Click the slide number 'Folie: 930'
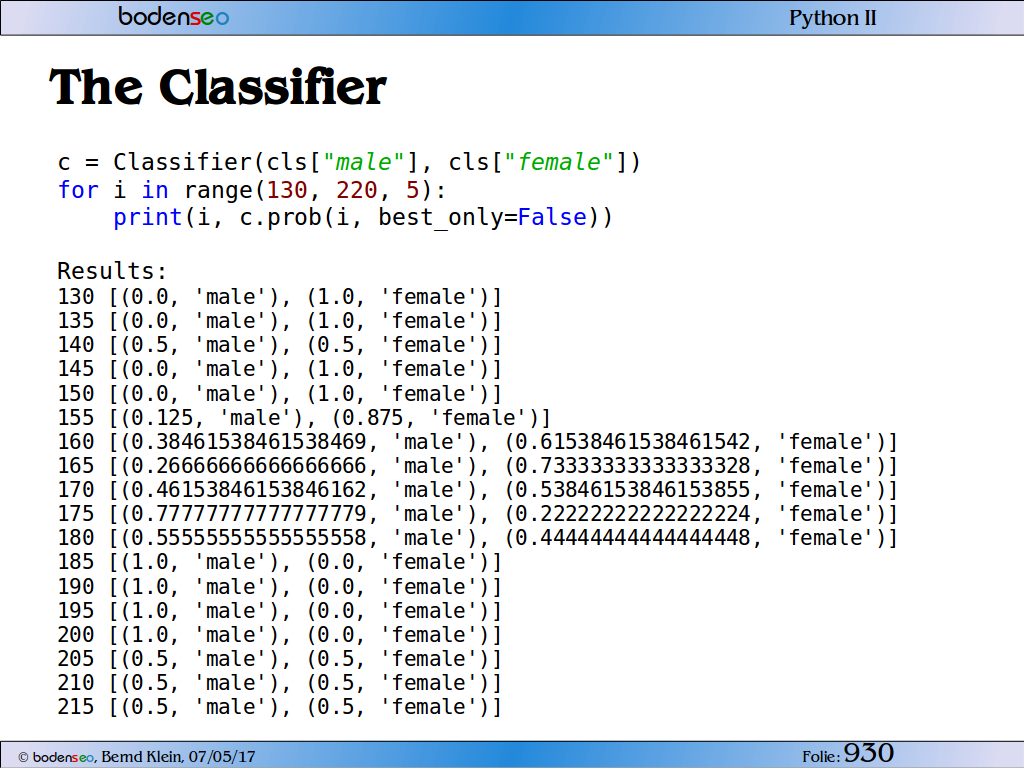Screen dimensions: 1024x768 click(x=848, y=754)
